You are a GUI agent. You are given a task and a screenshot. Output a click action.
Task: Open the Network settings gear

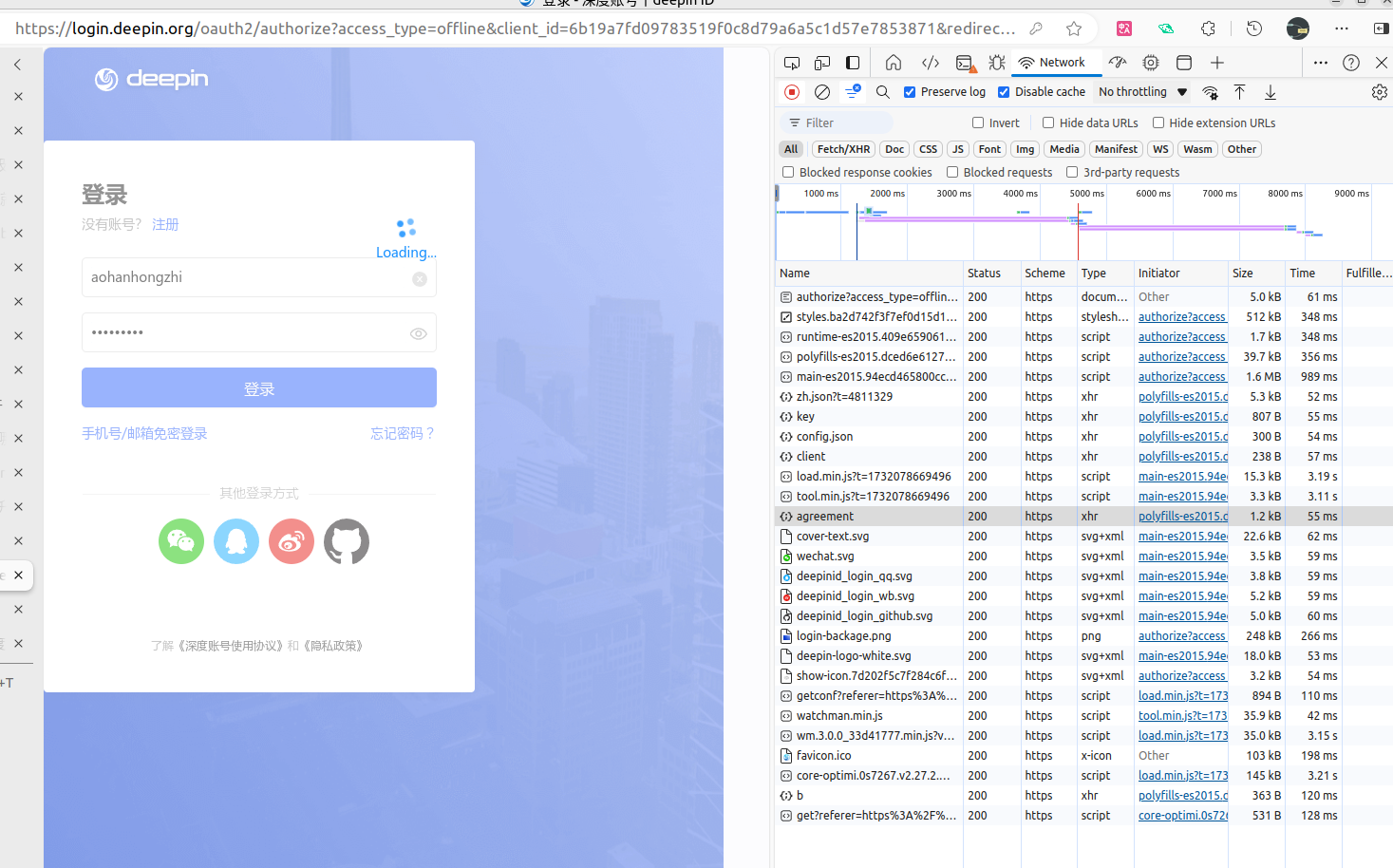1379,92
